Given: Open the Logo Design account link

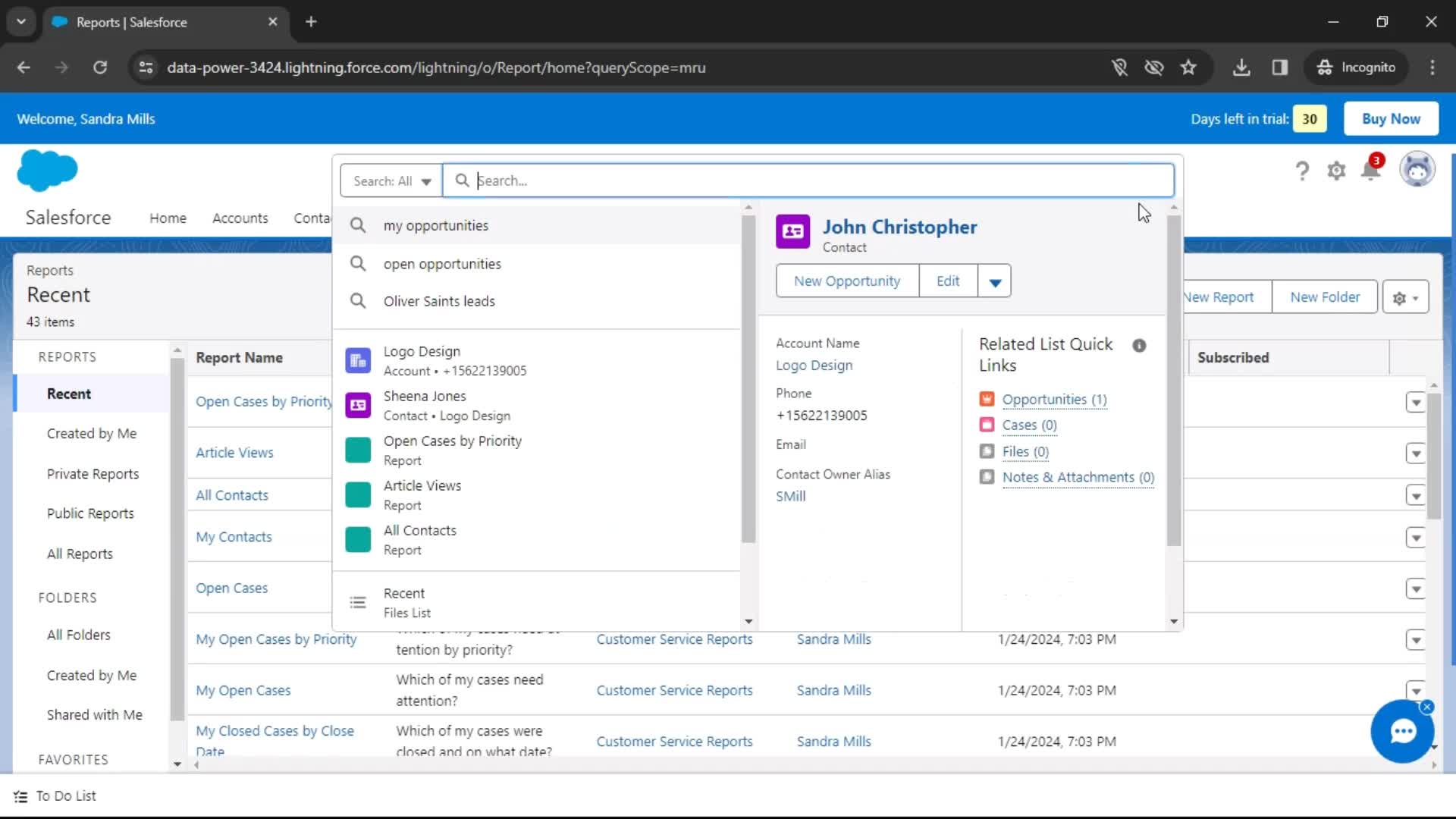Looking at the screenshot, I should pyautogui.click(x=814, y=366).
